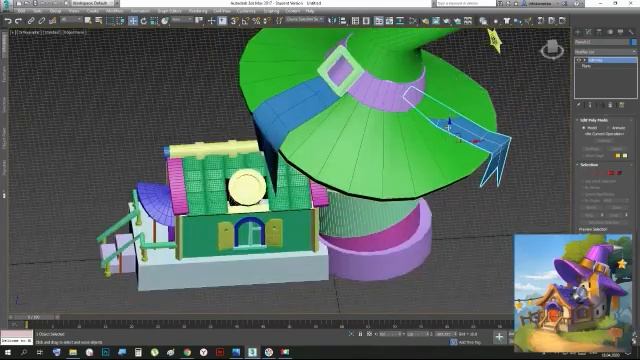Click the Redo arrow in main toolbar
Screen dimensions: 640x360
tap(18, 21)
